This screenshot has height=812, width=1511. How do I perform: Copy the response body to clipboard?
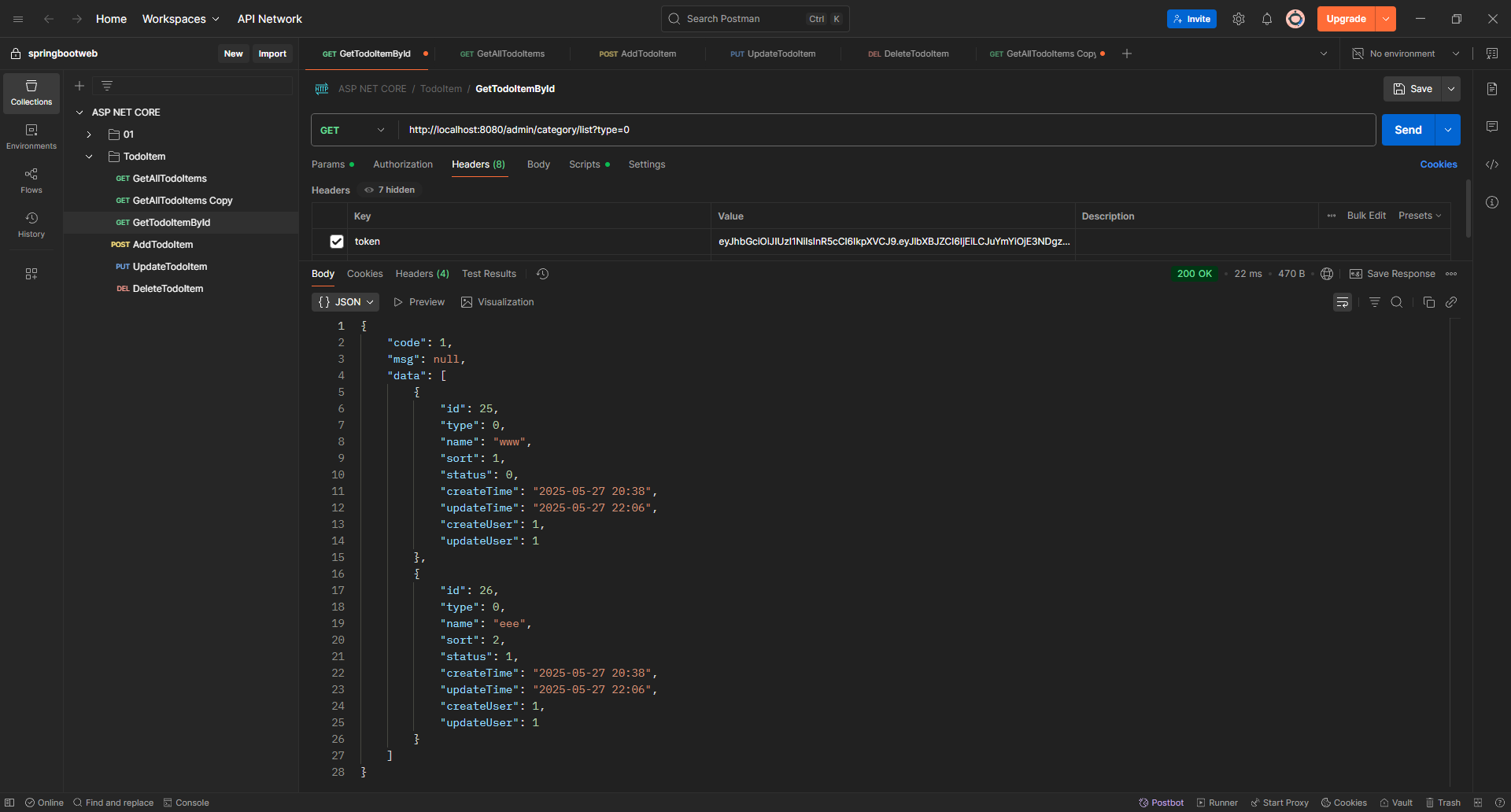[1428, 302]
